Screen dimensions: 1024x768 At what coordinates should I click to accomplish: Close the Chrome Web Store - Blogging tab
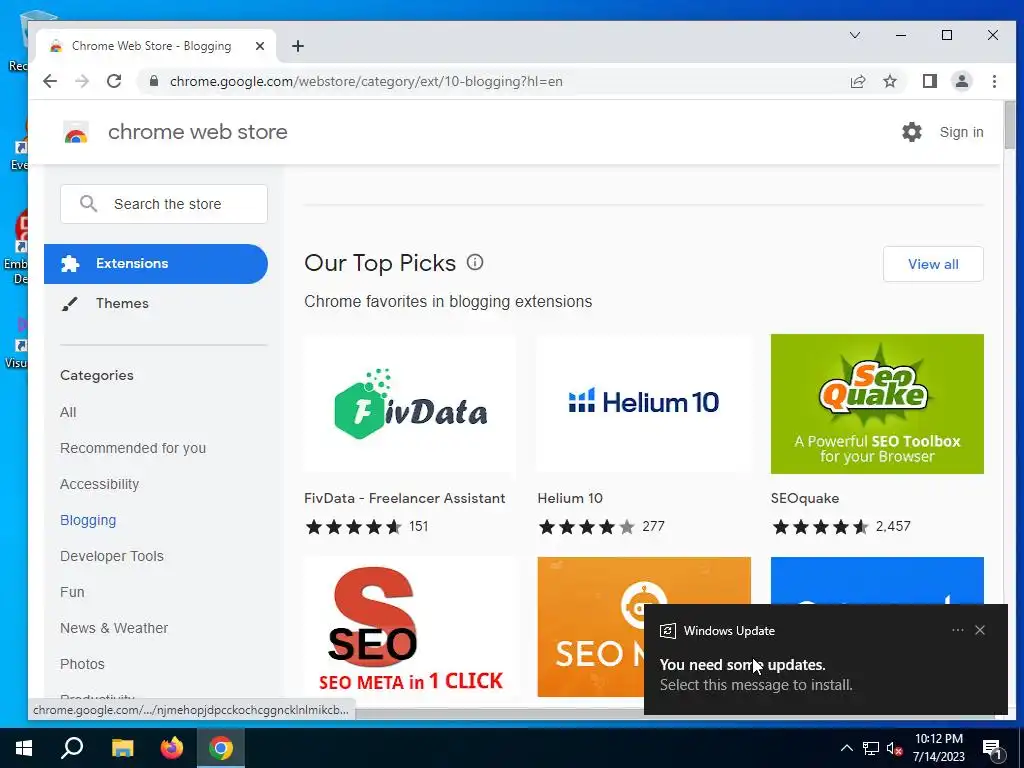260,46
